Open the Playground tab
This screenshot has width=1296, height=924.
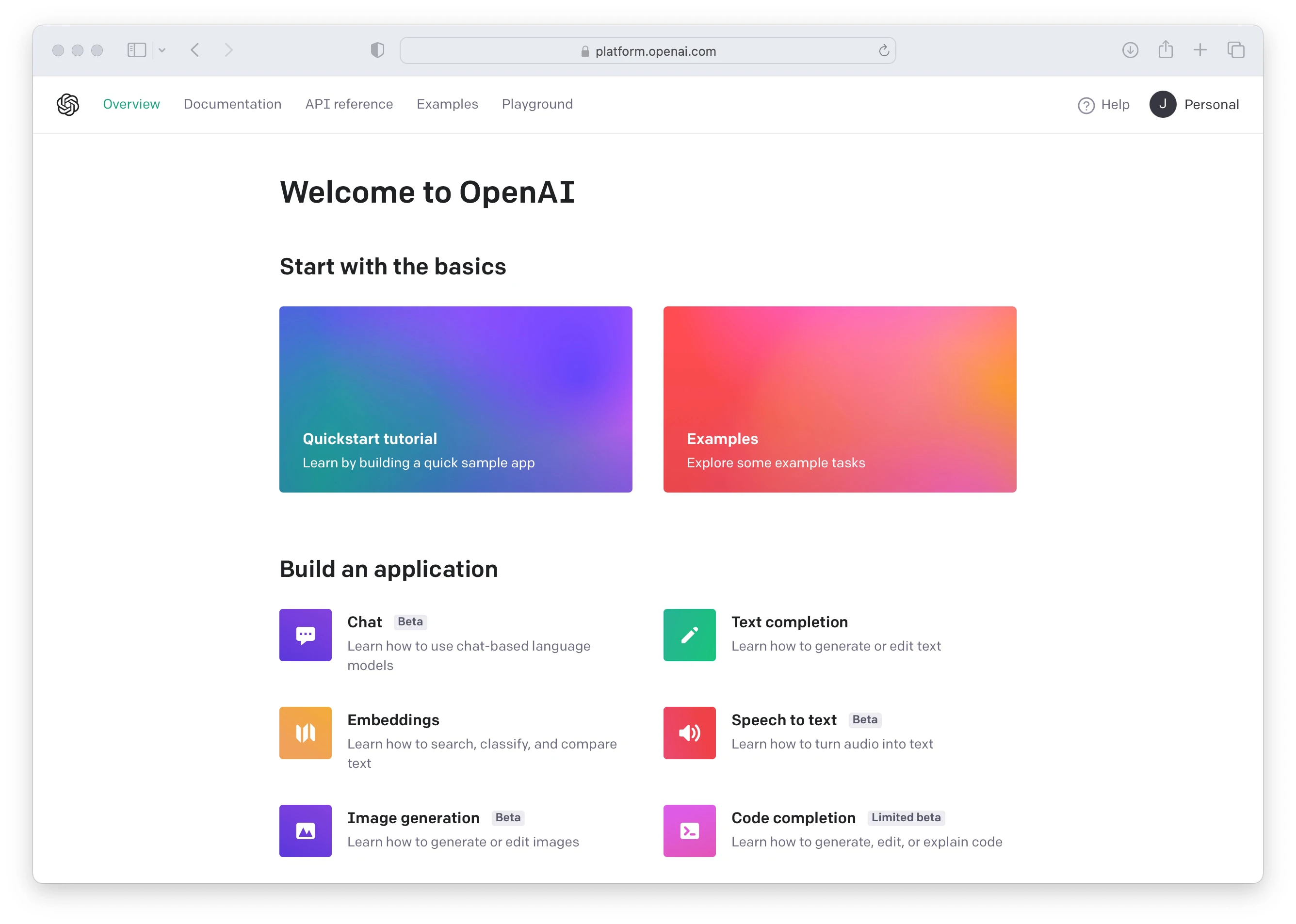537,104
